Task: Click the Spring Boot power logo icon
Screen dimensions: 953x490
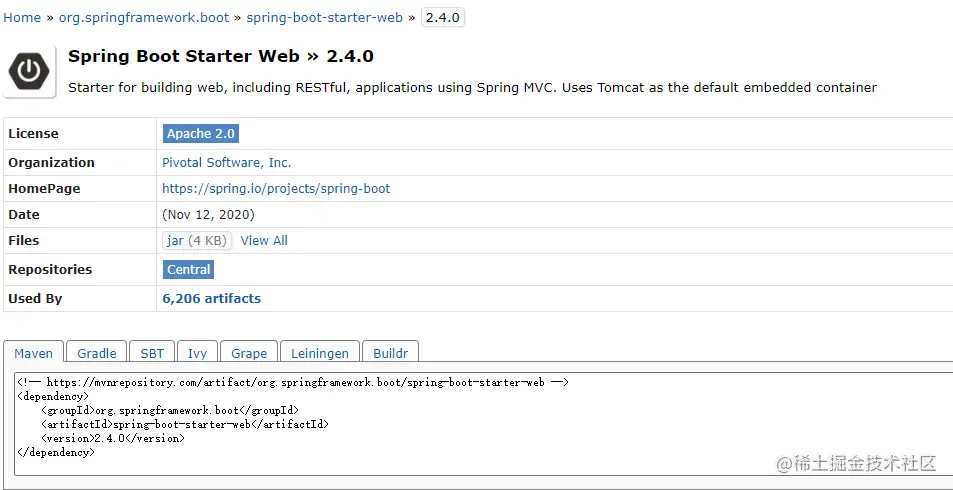Action: 30,70
